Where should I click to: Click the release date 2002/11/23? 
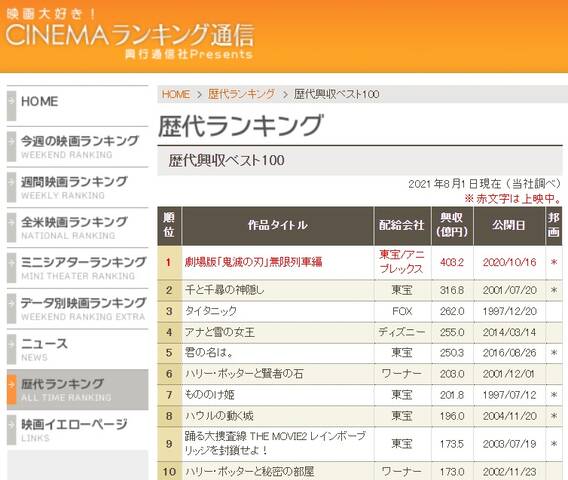509,471
